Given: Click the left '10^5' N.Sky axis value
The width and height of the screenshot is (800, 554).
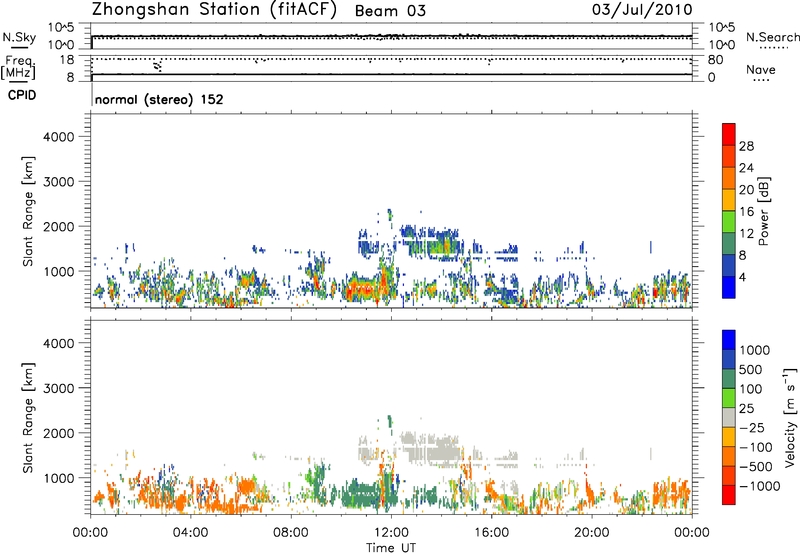Looking at the screenshot, I should point(62,28).
